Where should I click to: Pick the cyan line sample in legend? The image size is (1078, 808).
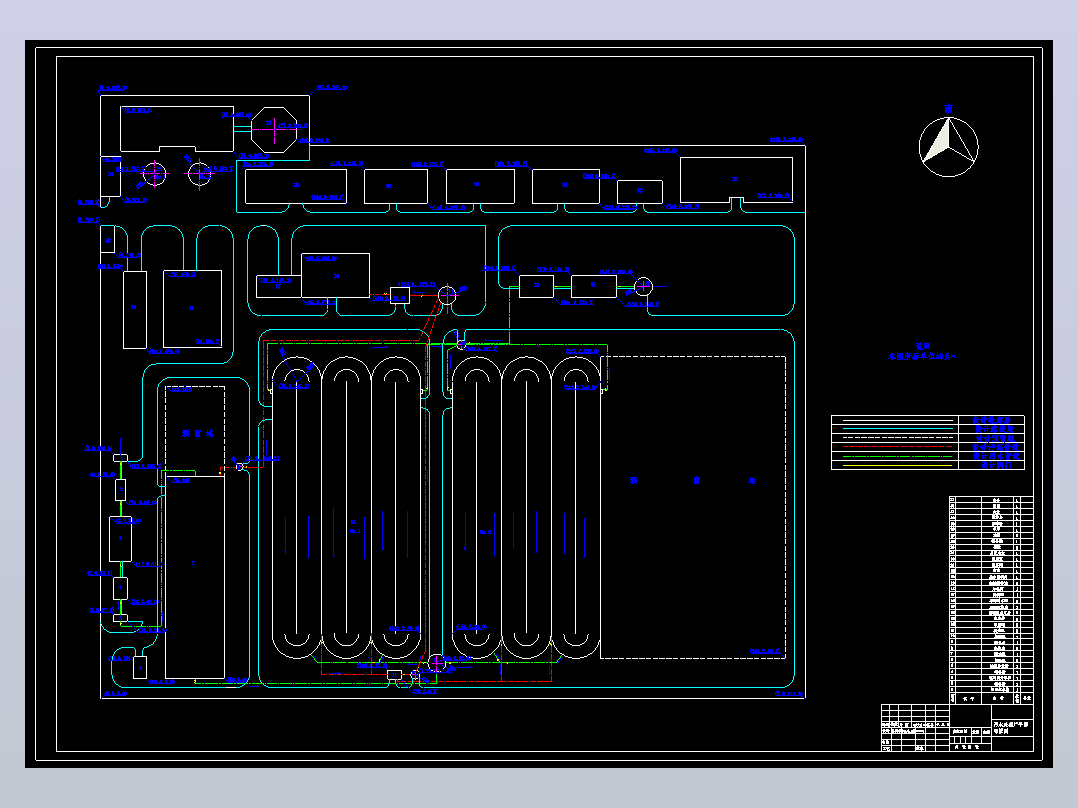(898, 429)
